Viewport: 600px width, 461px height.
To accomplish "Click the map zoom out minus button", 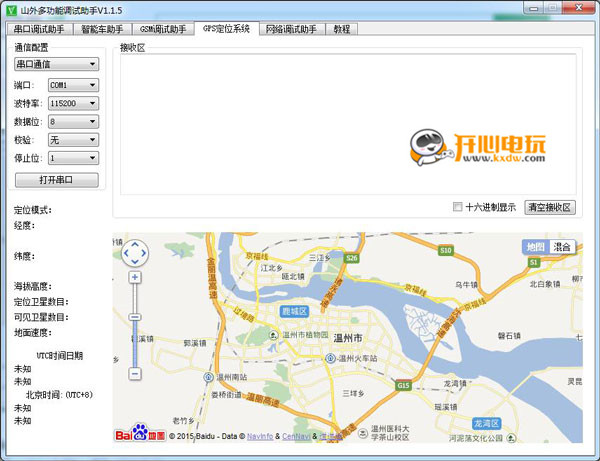I will tap(135, 373).
